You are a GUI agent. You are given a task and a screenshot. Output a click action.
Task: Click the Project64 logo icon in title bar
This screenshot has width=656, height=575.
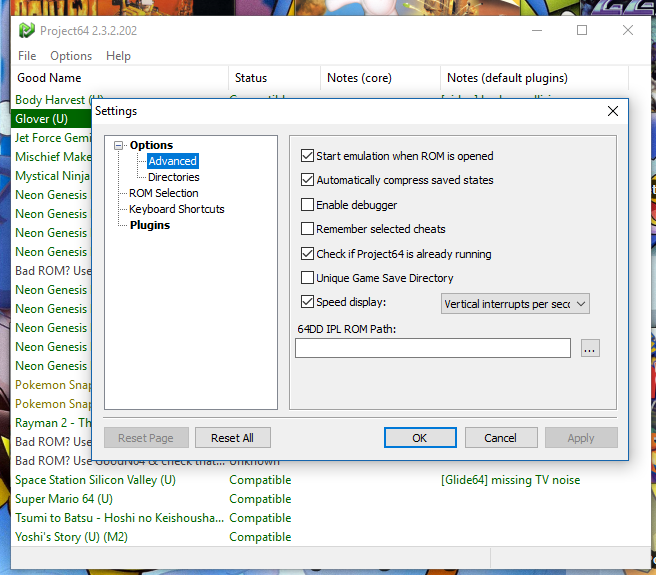tap(26, 31)
